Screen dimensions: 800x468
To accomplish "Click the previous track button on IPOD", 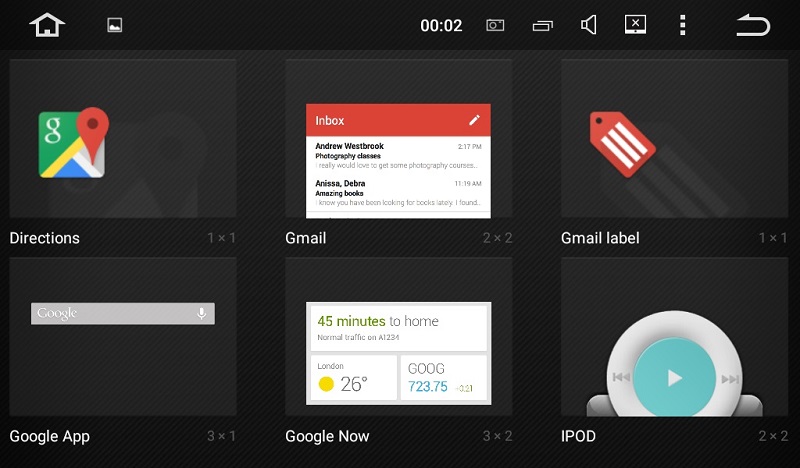I will (x=621, y=378).
